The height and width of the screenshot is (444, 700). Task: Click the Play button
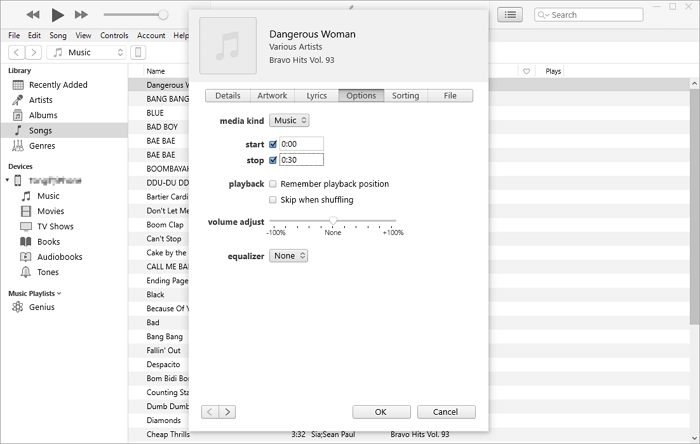(57, 15)
